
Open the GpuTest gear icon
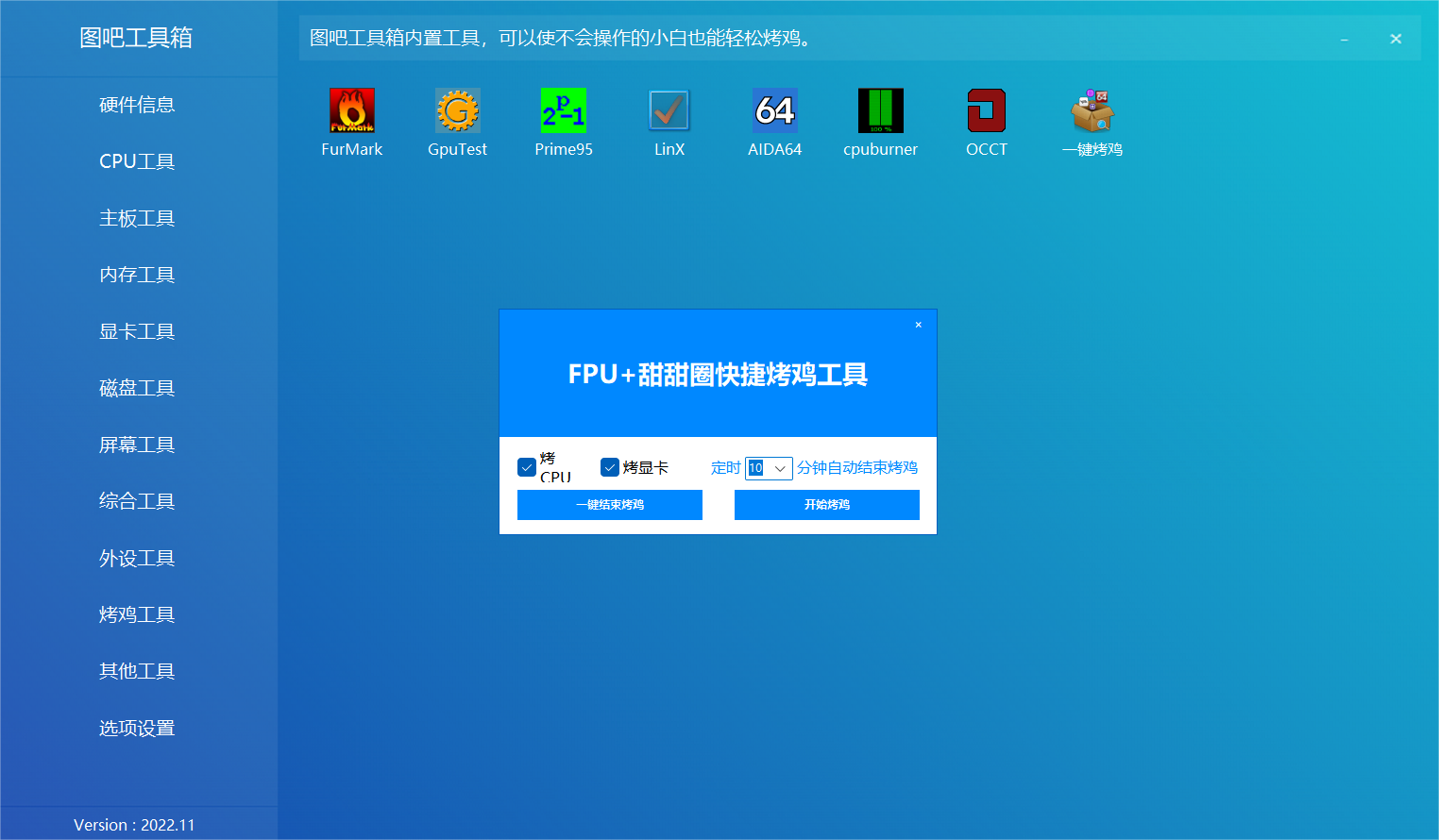(x=457, y=111)
